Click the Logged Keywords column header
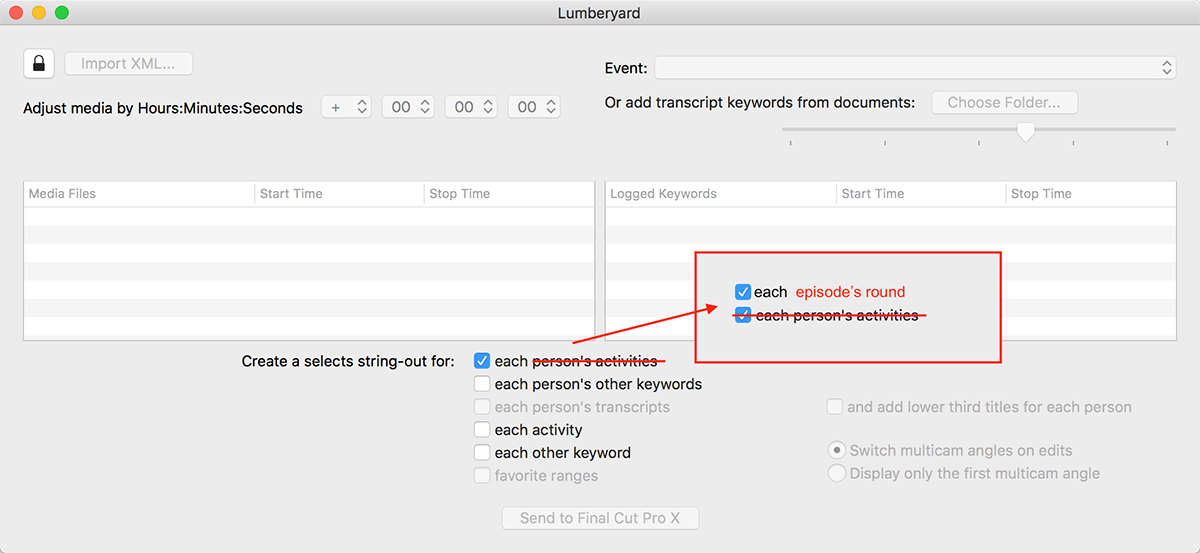Image resolution: width=1200 pixels, height=553 pixels. point(721,193)
